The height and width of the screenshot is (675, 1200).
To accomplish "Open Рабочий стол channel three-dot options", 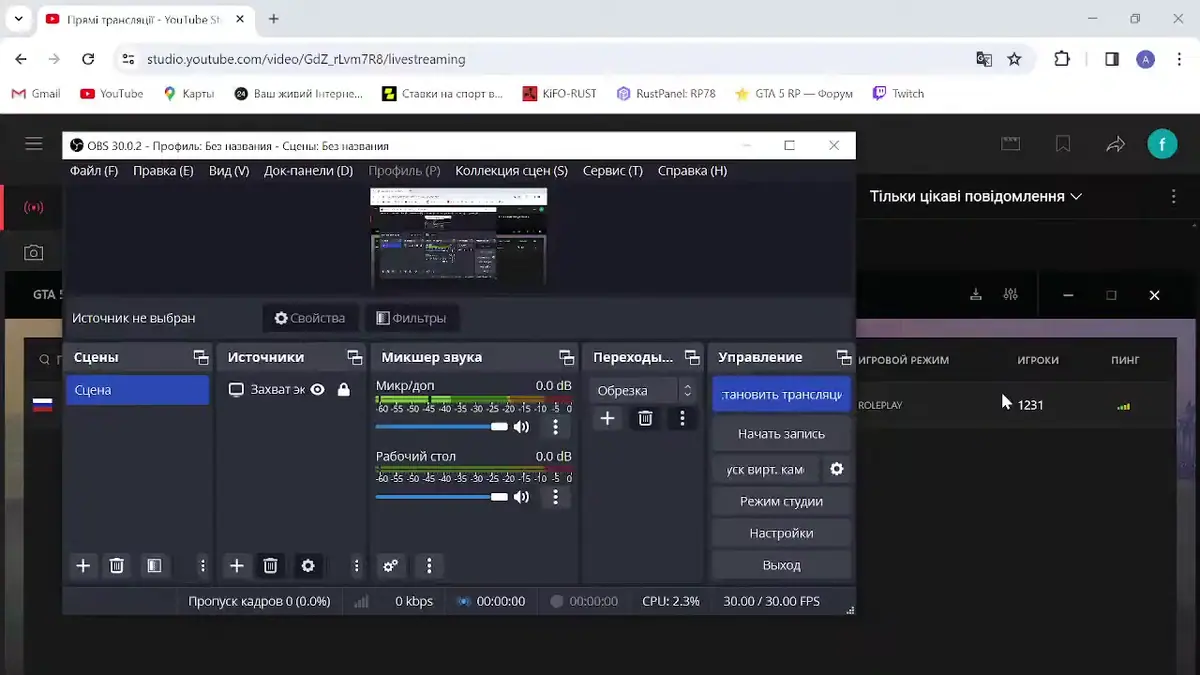I will click(x=556, y=497).
